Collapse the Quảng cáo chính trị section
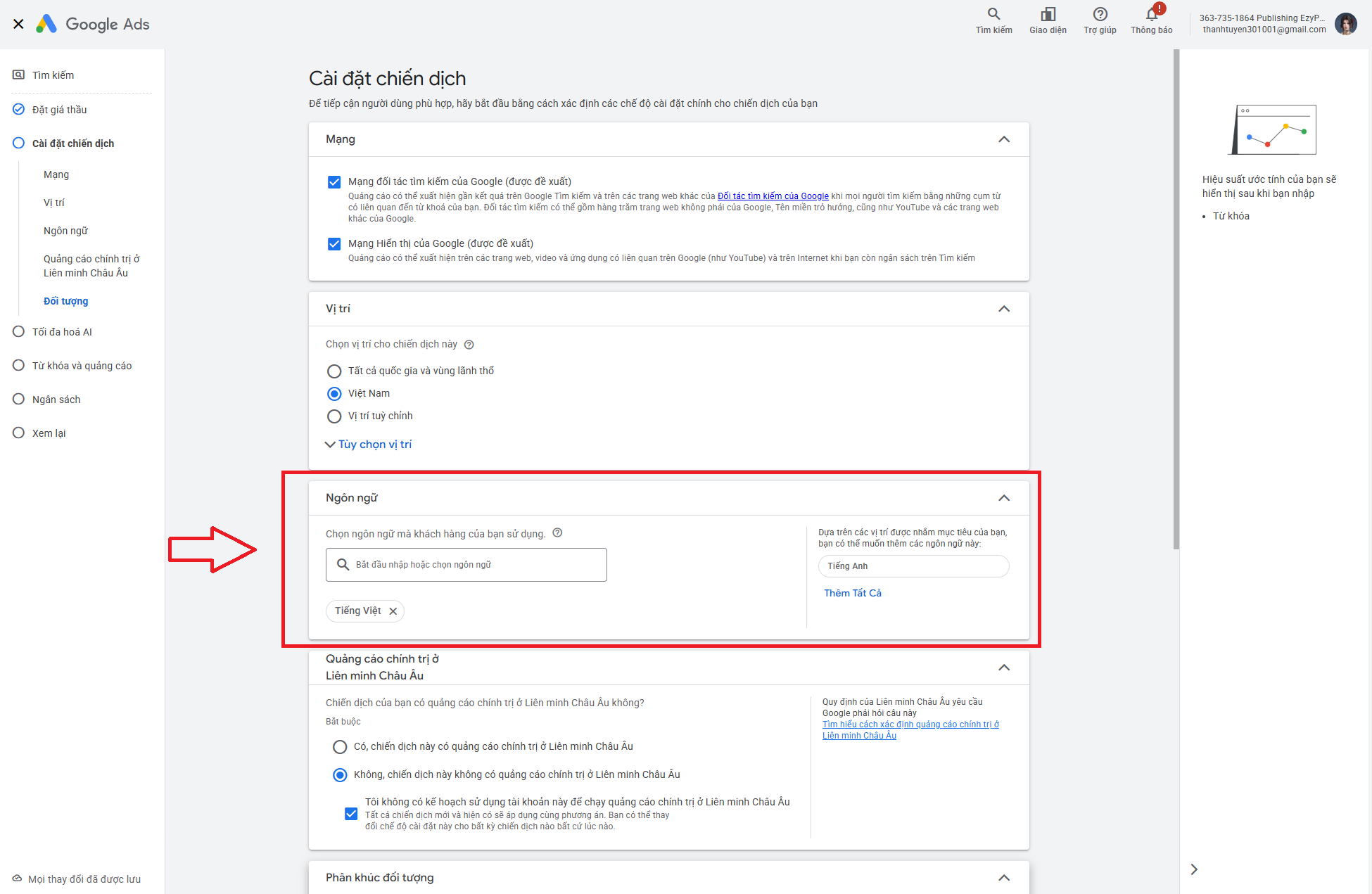 click(1004, 668)
